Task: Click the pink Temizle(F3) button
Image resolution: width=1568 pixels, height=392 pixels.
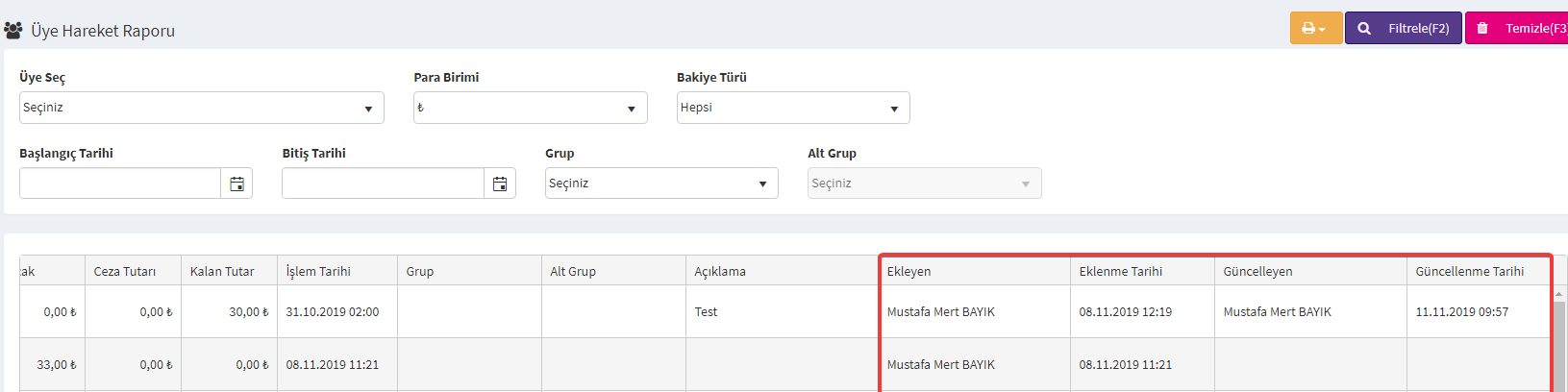Action: click(1516, 28)
